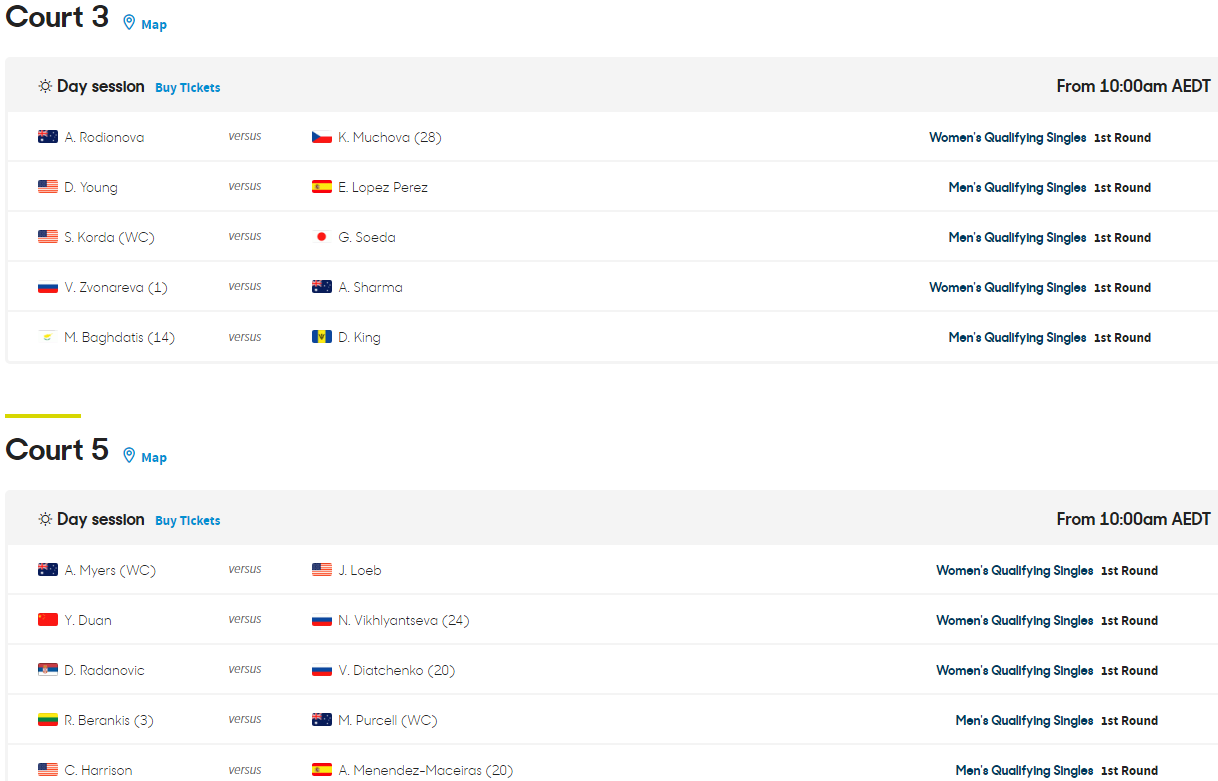This screenshot has height=781, width=1218.
Task: Click the Japanese flag beside G. Soeda
Action: point(322,237)
